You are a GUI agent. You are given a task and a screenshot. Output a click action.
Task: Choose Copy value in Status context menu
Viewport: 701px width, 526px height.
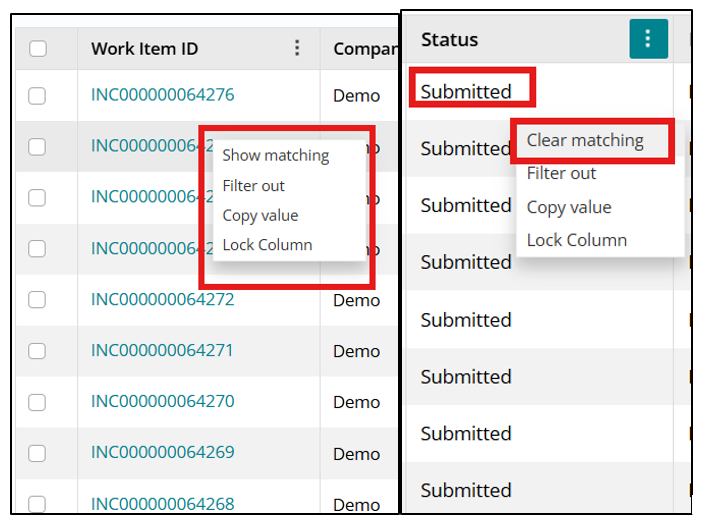click(x=569, y=207)
